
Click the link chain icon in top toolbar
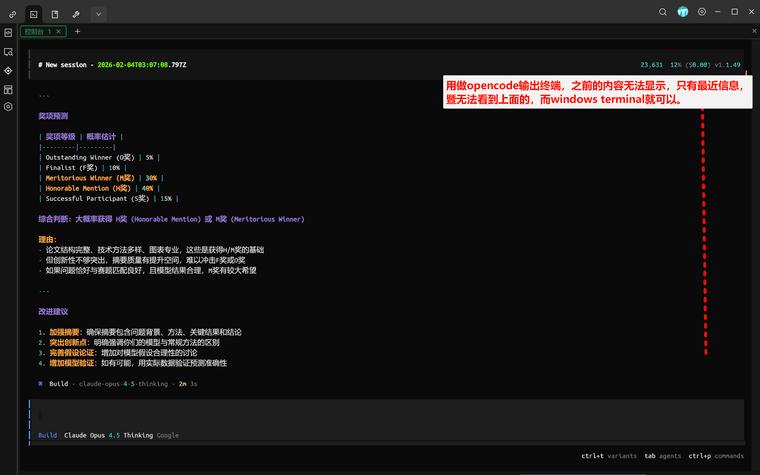tap(13, 15)
